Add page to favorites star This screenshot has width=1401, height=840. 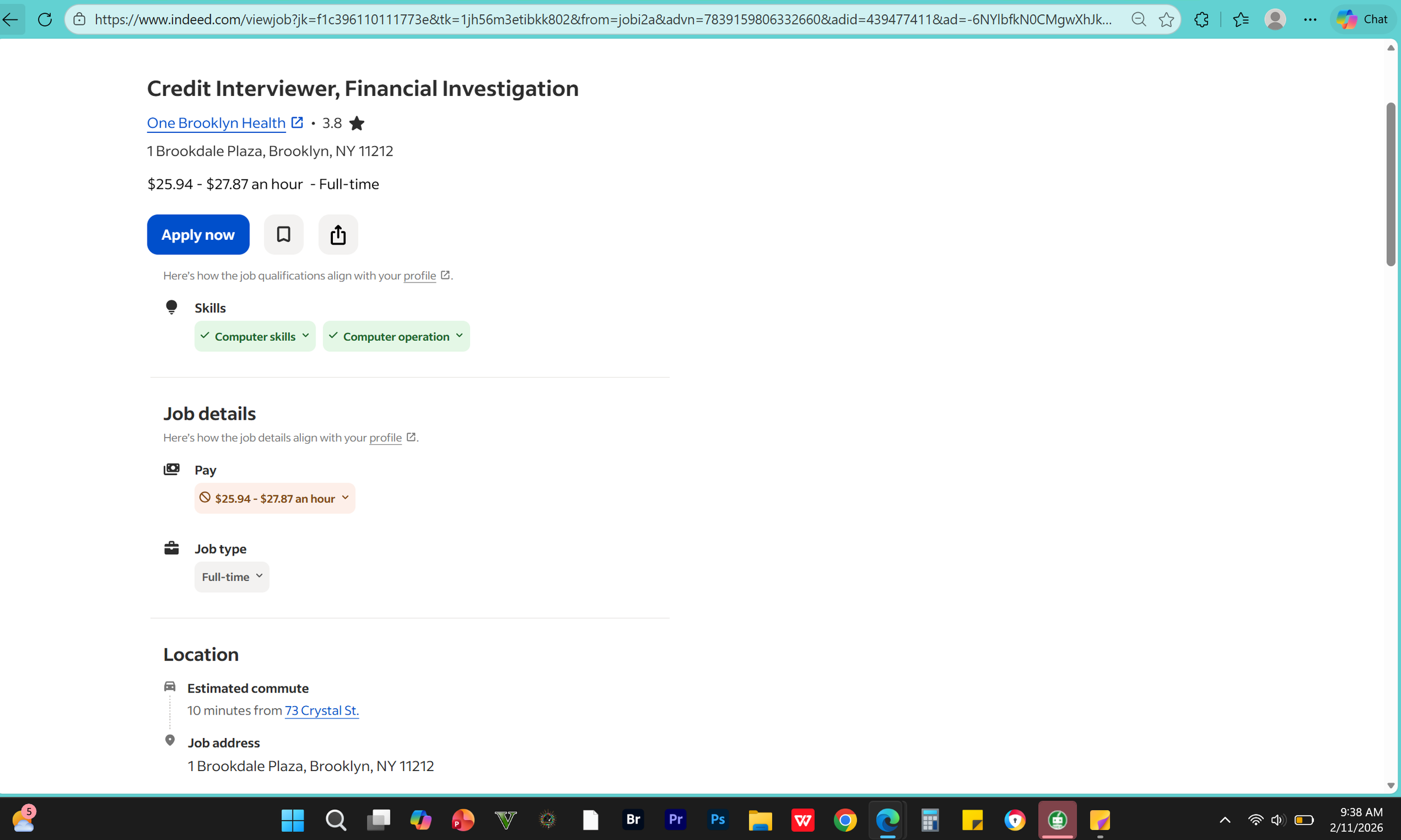click(1166, 19)
